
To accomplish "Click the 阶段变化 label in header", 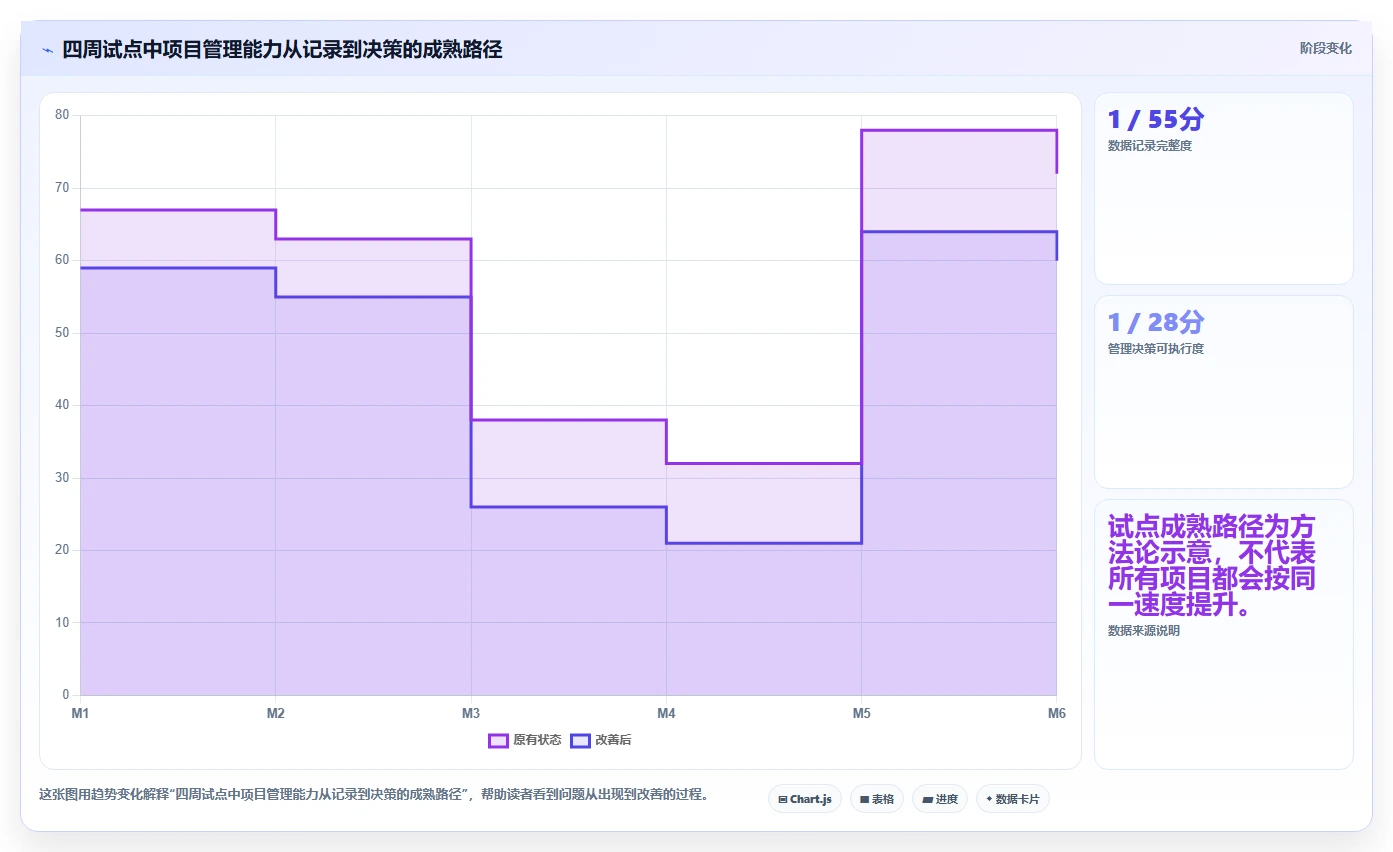I will [x=1326, y=48].
